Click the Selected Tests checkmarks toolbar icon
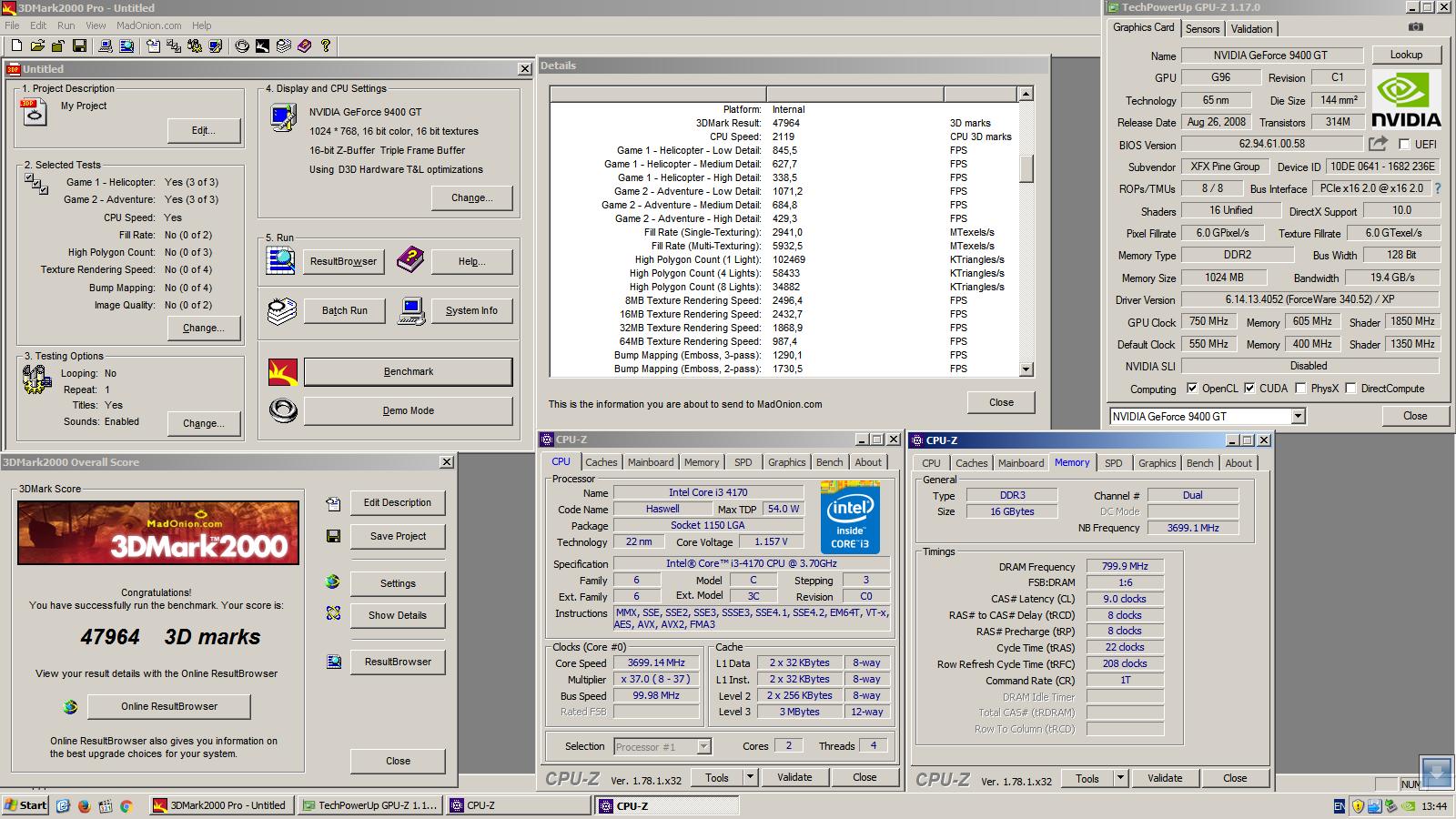Image resolution: width=1456 pixels, height=819 pixels. tap(174, 45)
